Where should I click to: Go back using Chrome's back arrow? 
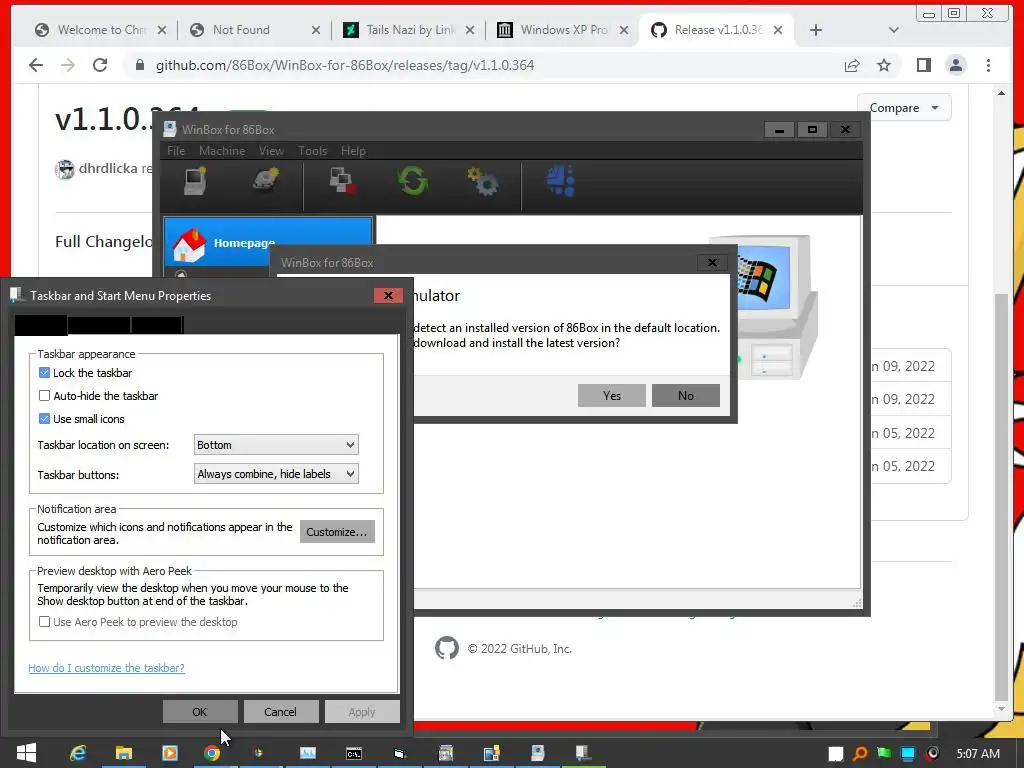(x=36, y=65)
